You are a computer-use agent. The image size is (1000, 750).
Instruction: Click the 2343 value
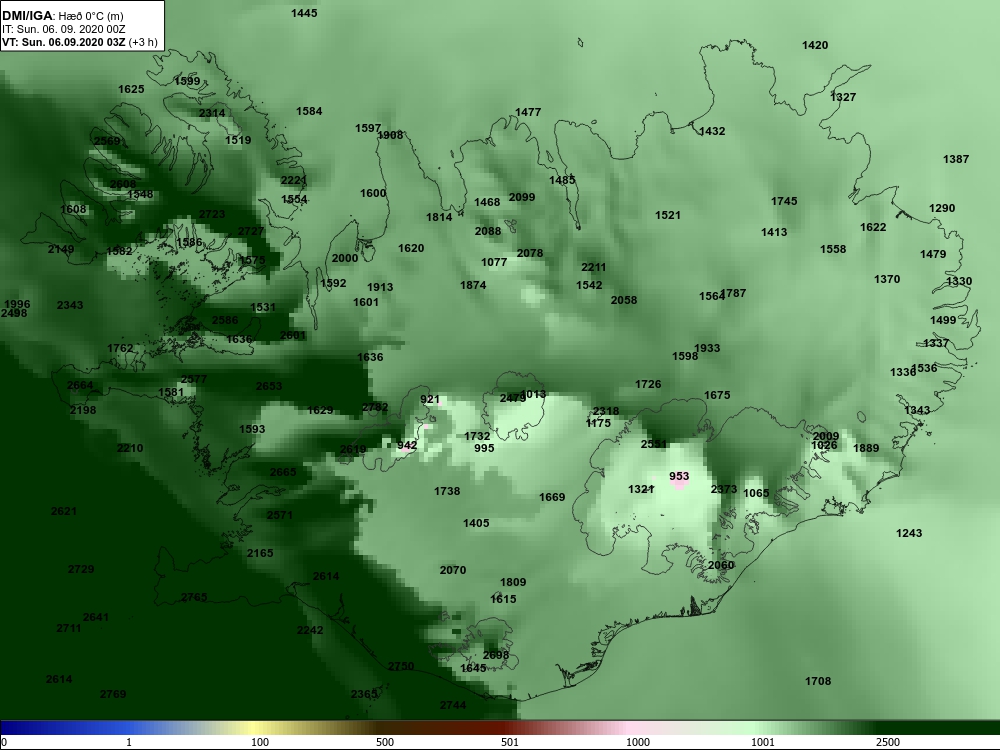pos(70,305)
